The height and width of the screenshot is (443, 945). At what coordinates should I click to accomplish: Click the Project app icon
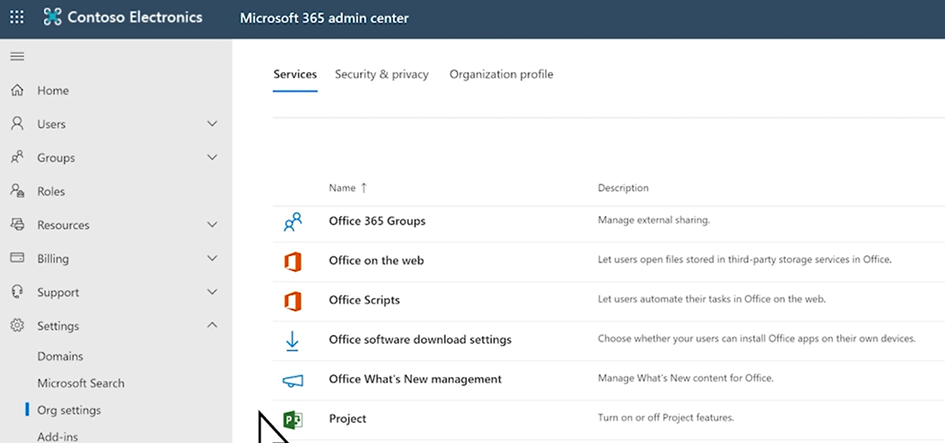(292, 419)
